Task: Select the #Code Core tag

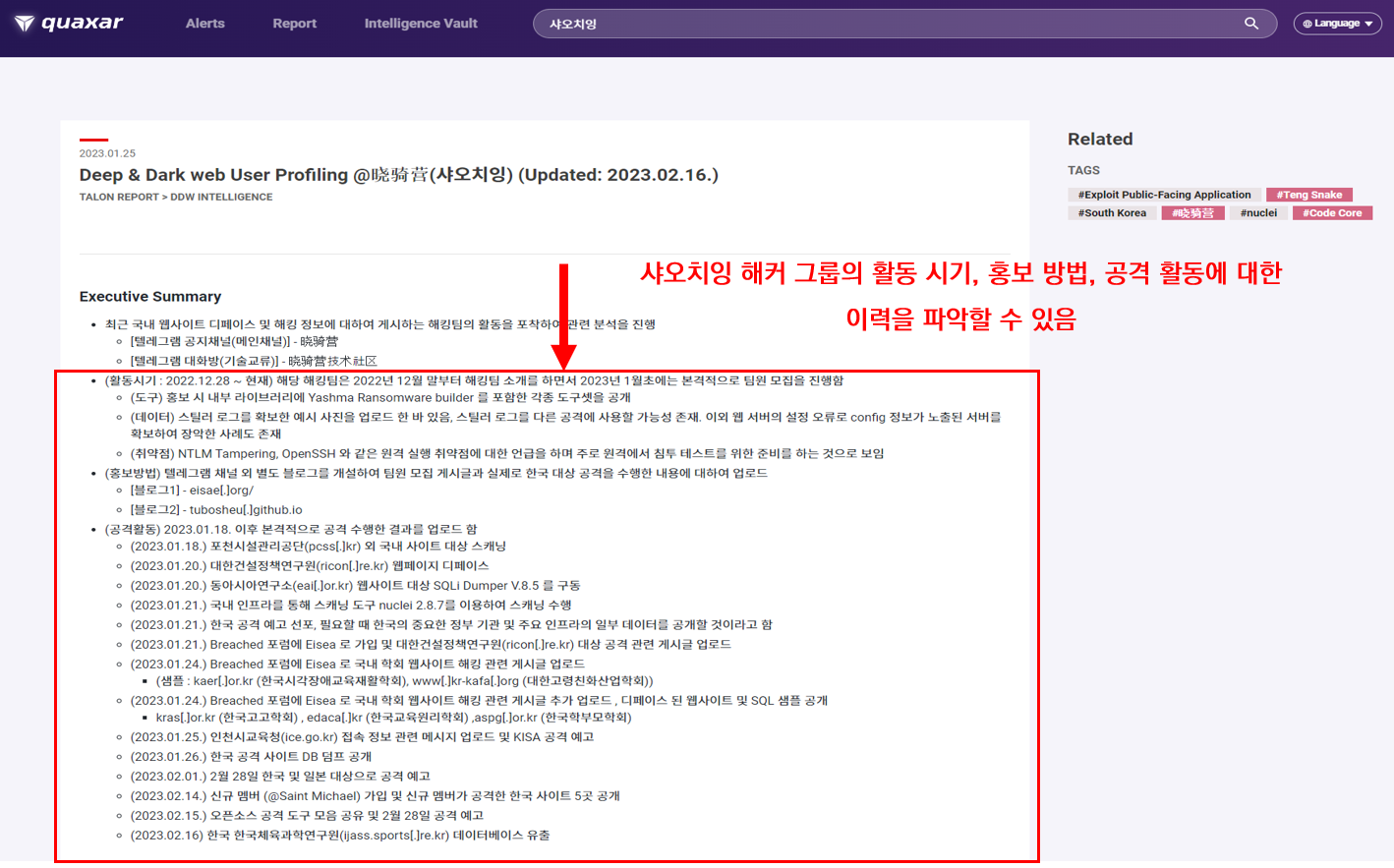Action: click(x=1332, y=212)
